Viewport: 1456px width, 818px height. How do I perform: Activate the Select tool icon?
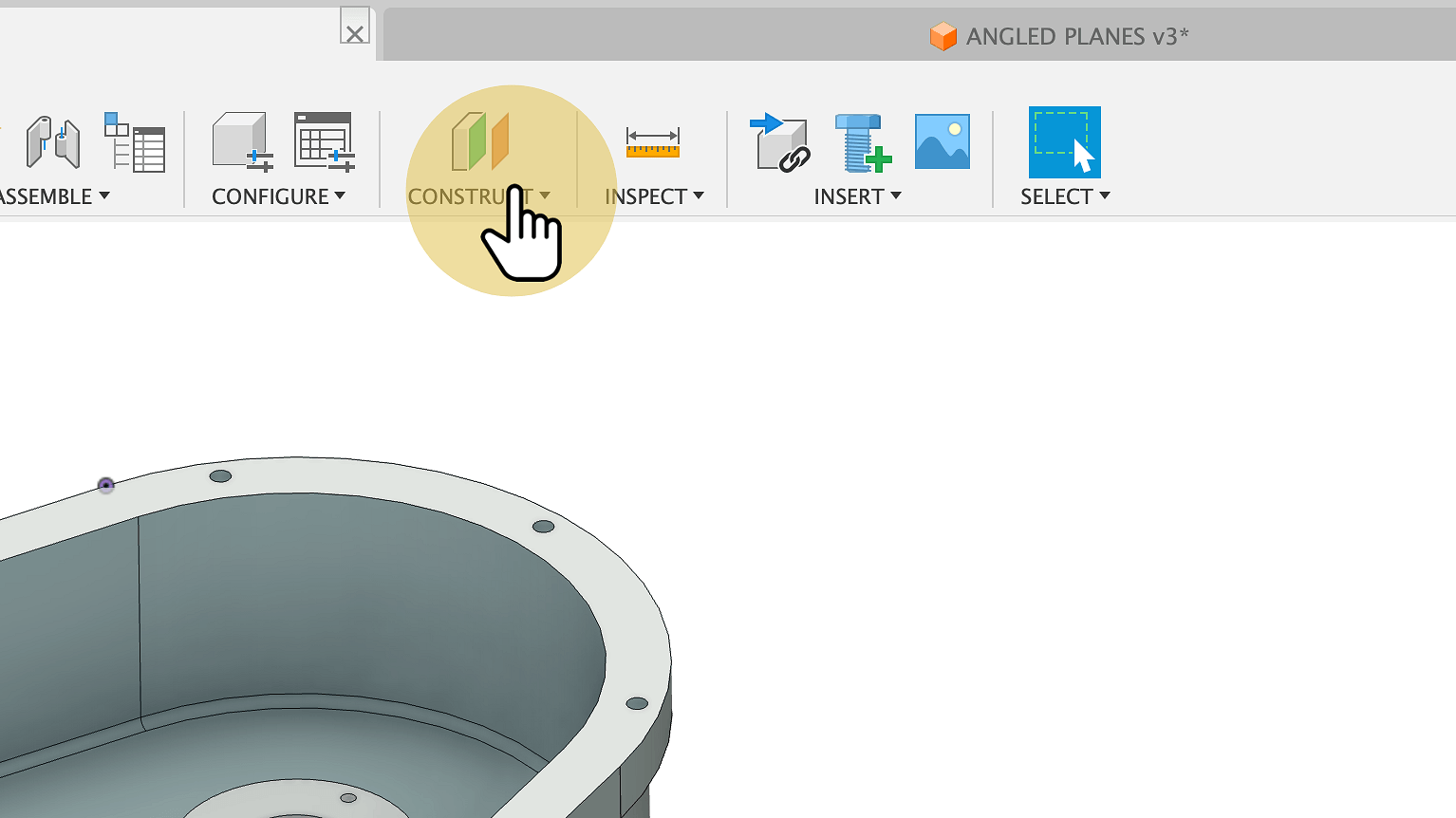1065,142
